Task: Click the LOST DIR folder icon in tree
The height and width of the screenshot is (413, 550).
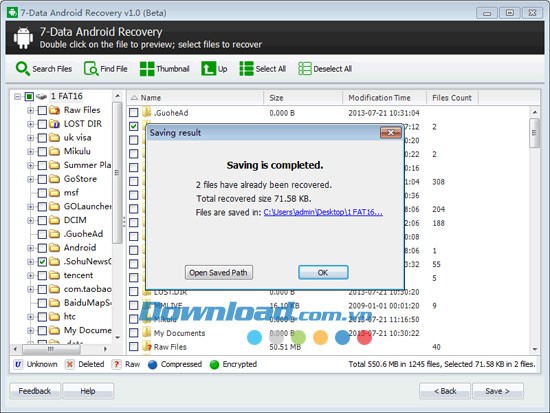Action: 54,124
